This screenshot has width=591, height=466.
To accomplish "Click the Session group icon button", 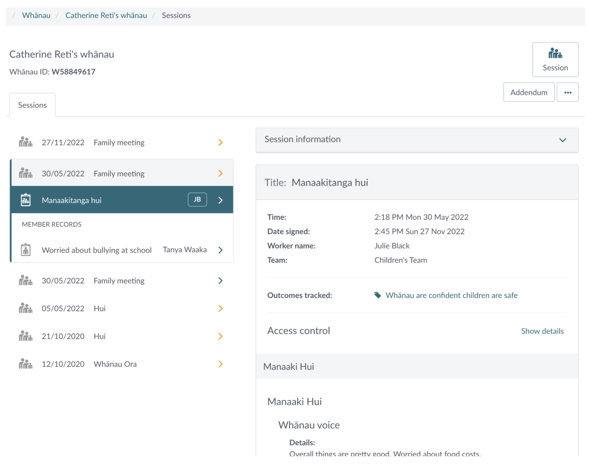I will pyautogui.click(x=555, y=60).
